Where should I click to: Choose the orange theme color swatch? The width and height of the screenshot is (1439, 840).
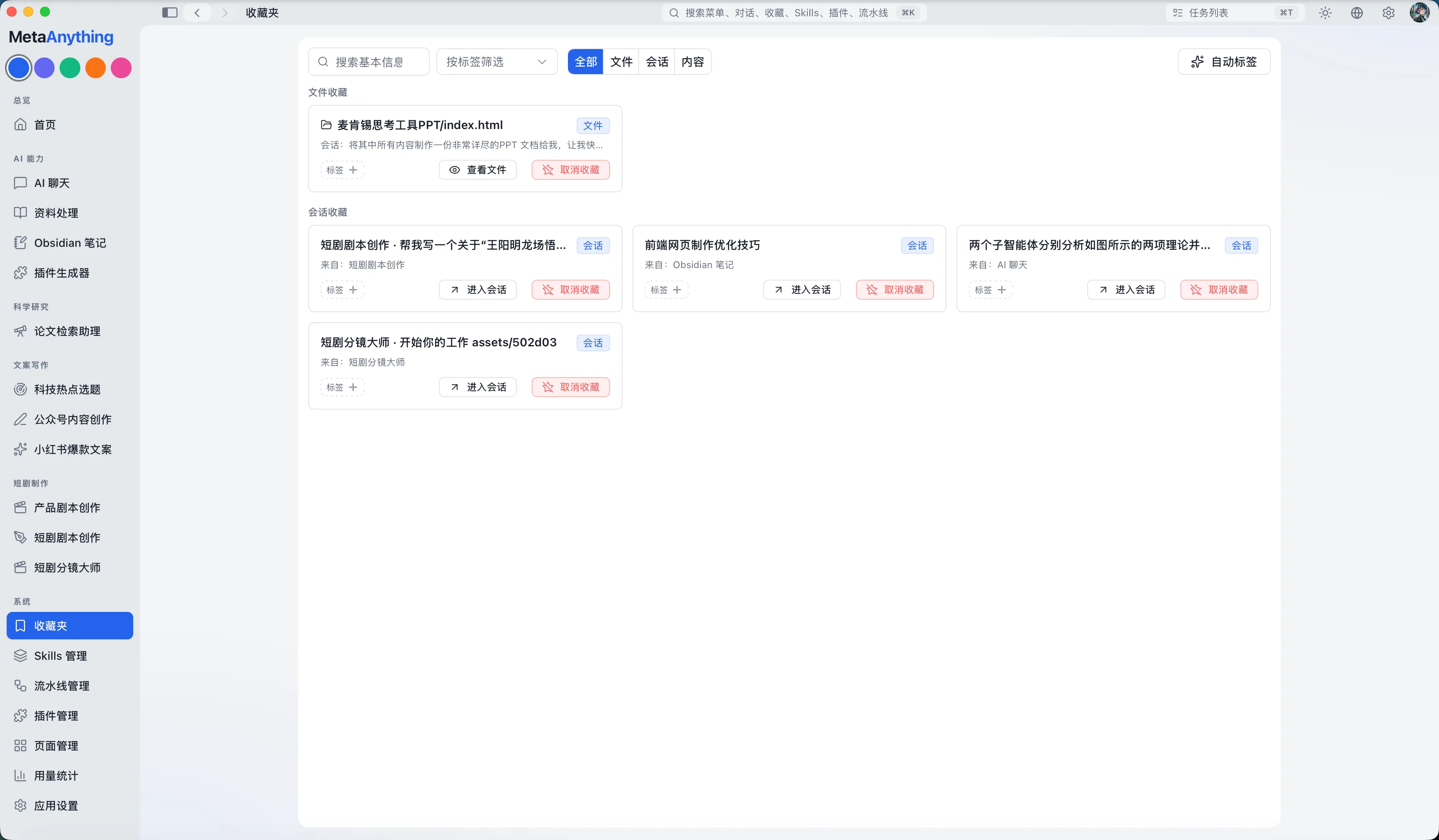coord(95,68)
